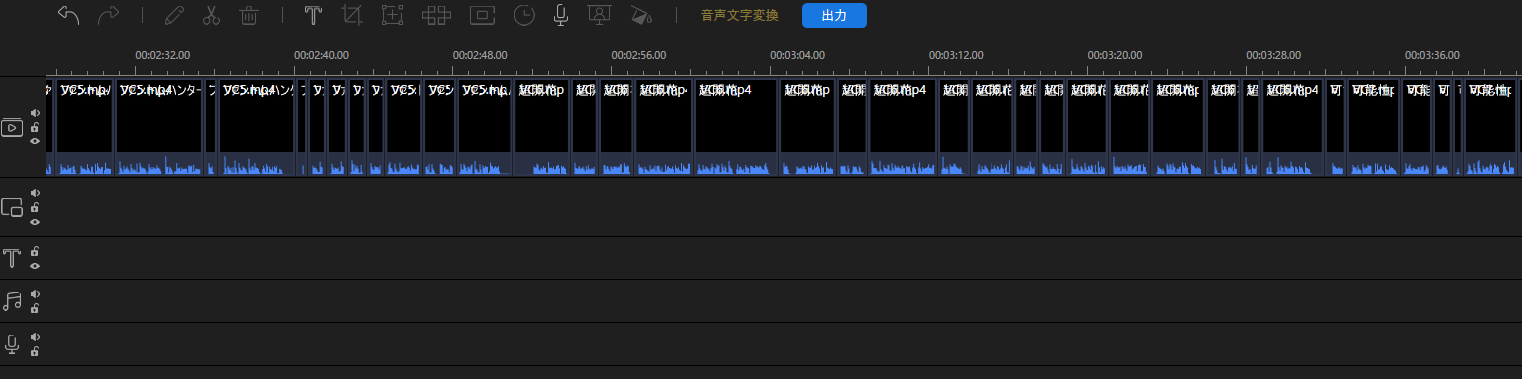Viewport: 1522px width, 379px height.
Task: Click the trash delete icon
Action: click(249, 15)
